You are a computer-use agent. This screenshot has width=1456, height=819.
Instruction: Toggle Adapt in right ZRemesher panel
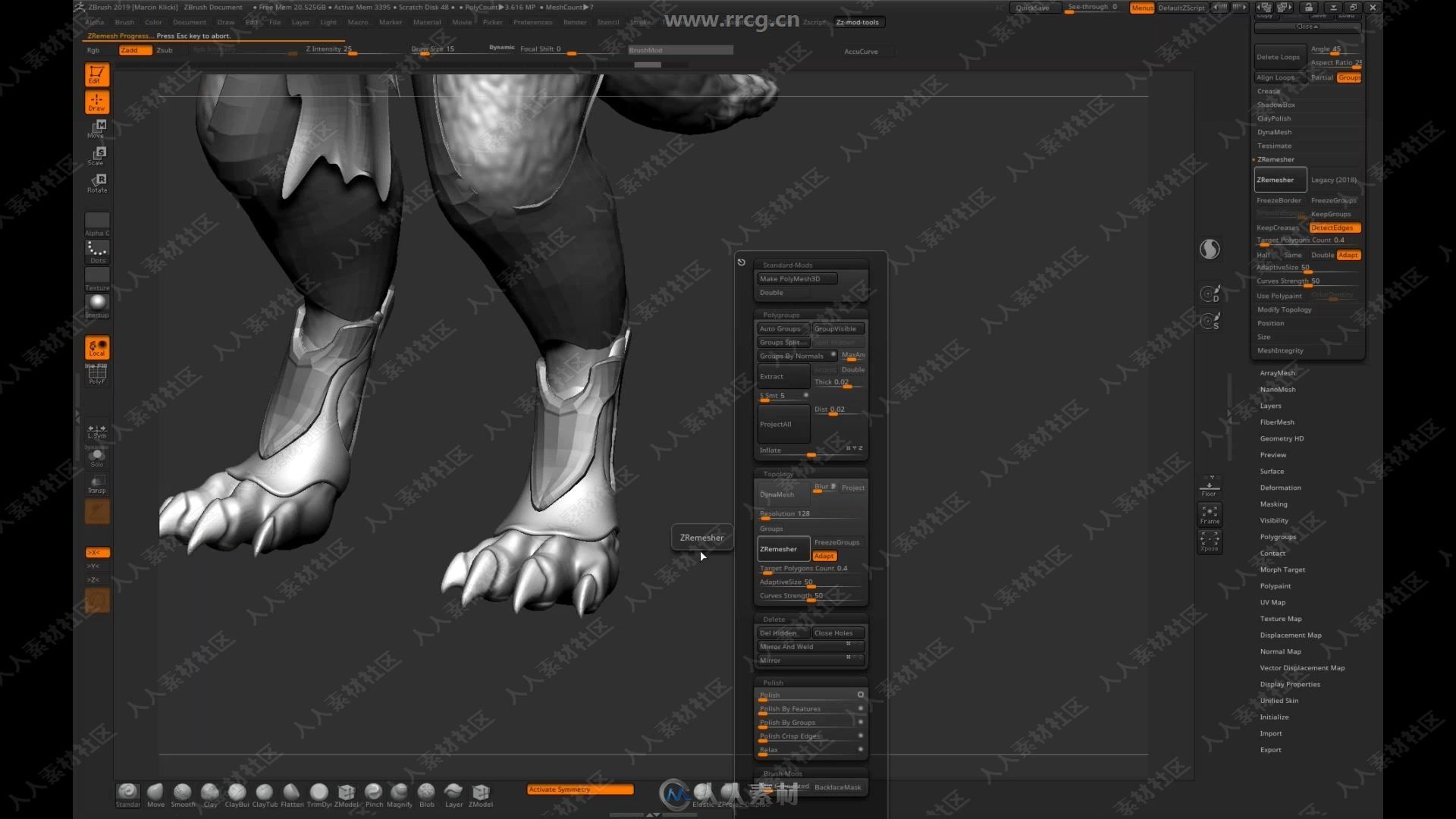[x=1348, y=255]
